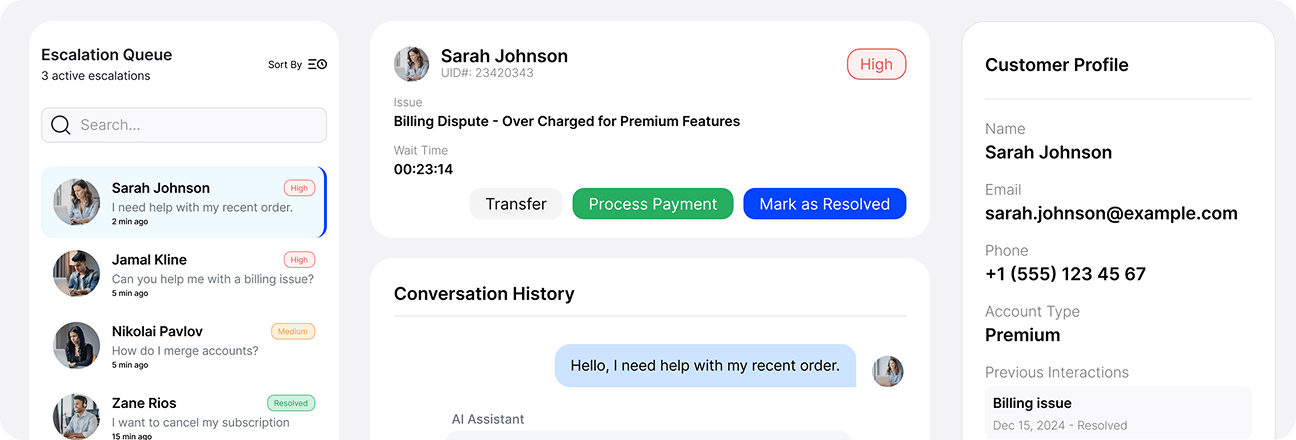Click phone number +1 (555) 123 45 67
This screenshot has height=440, width=1296.
(1065, 274)
